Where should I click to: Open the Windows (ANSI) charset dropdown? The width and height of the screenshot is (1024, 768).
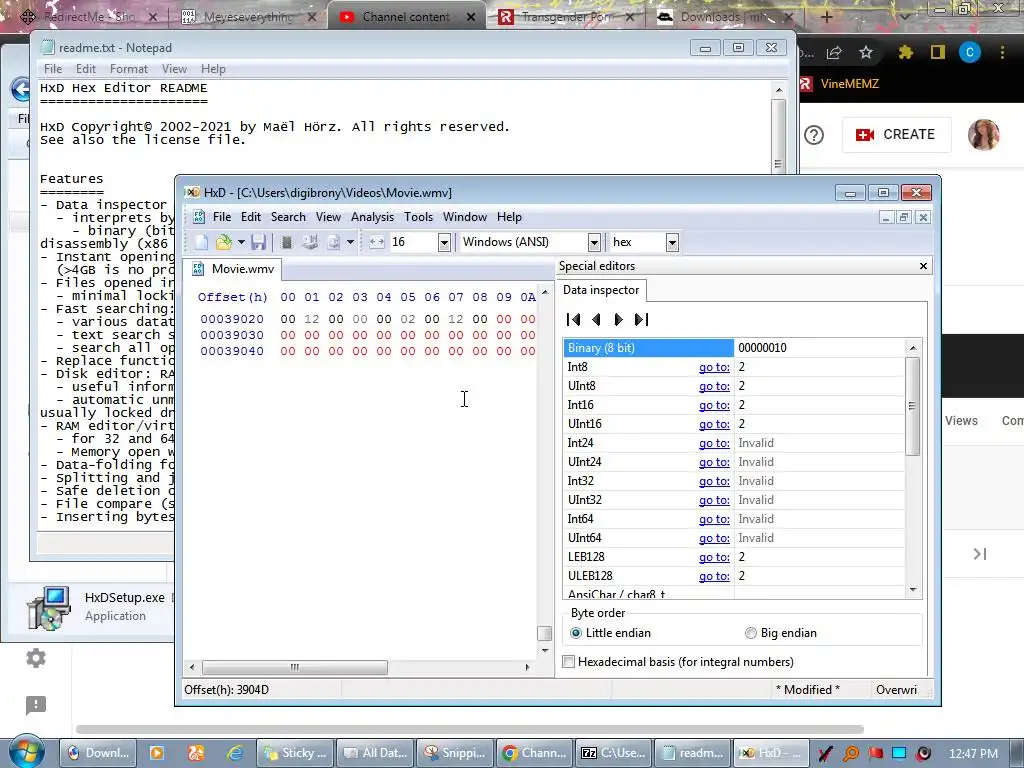coord(594,242)
